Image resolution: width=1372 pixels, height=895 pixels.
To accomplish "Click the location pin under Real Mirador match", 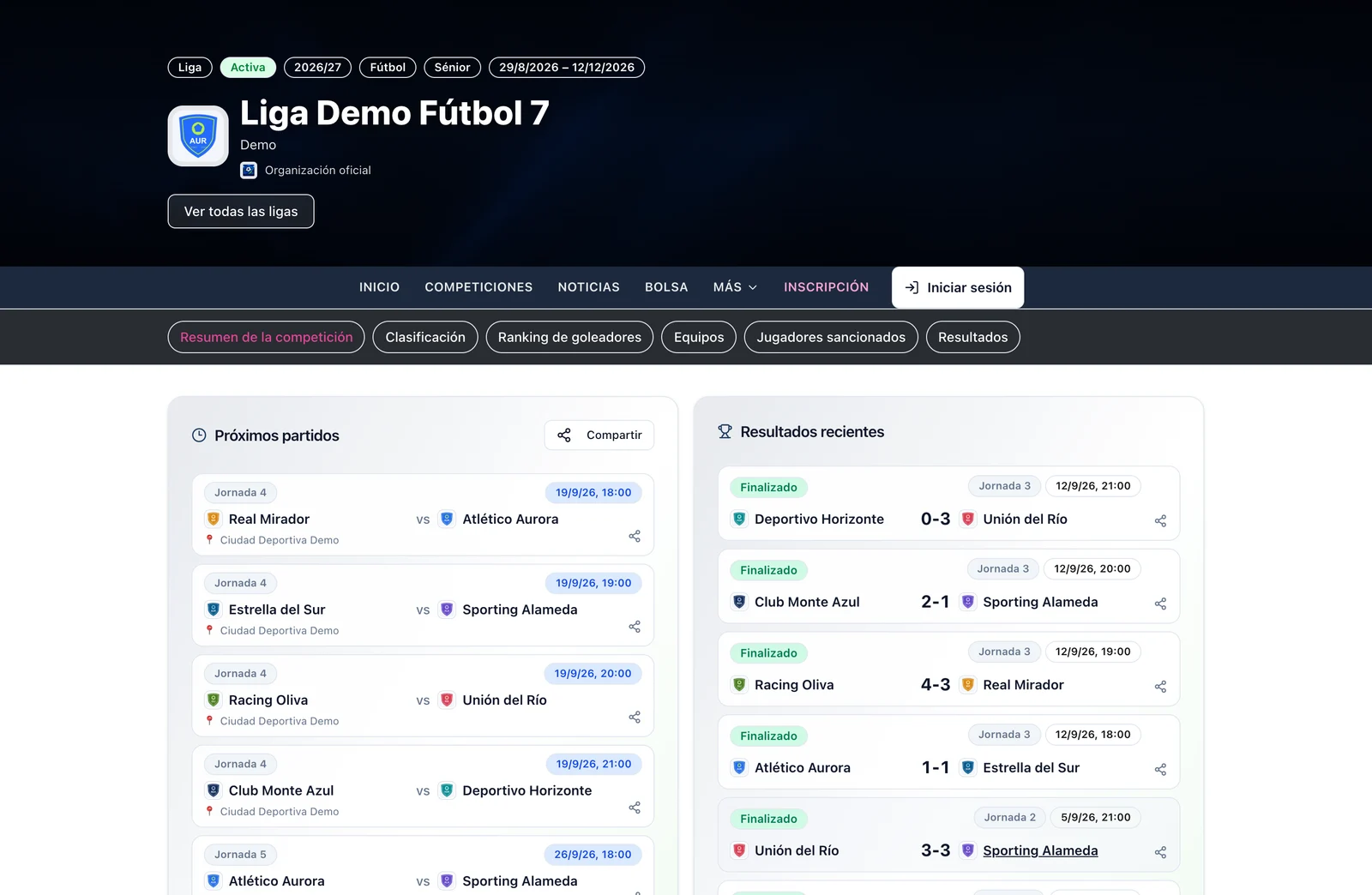I will point(209,539).
